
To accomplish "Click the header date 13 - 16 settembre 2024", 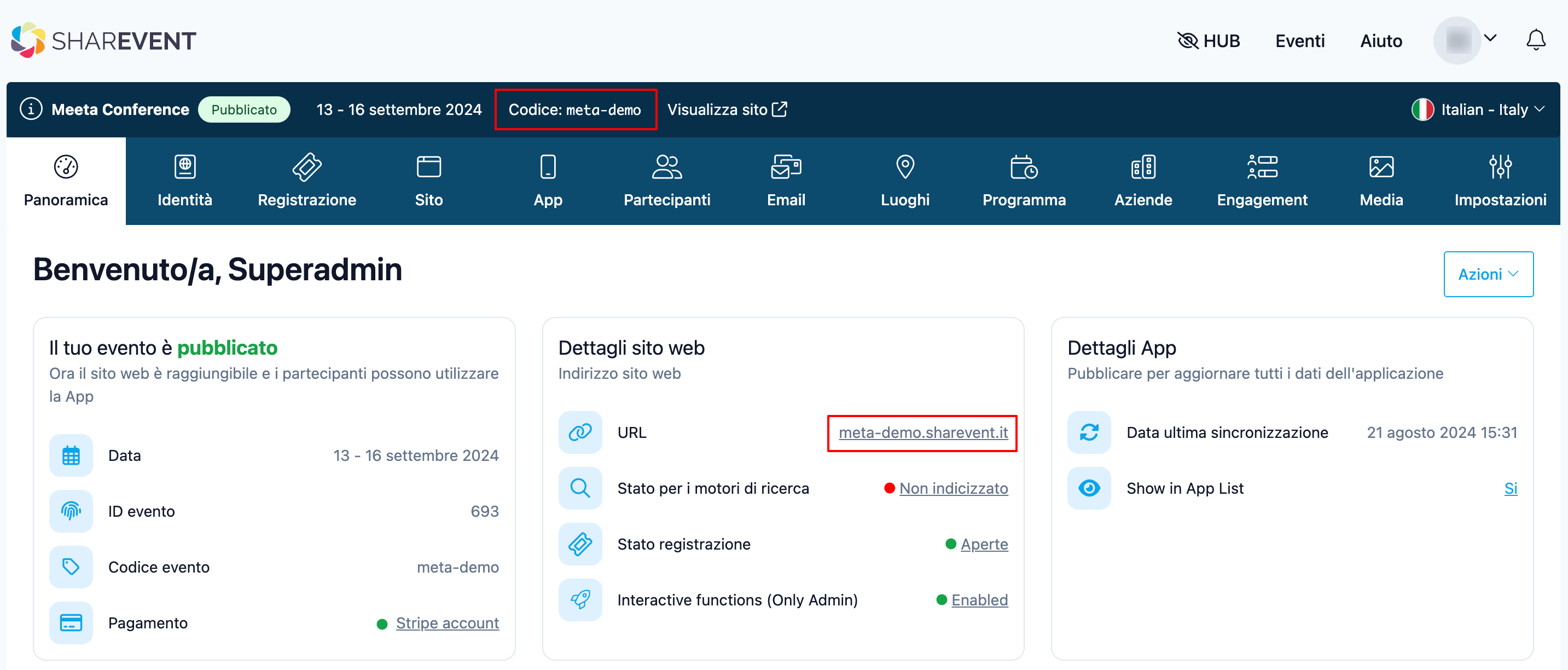I will click(x=399, y=109).
